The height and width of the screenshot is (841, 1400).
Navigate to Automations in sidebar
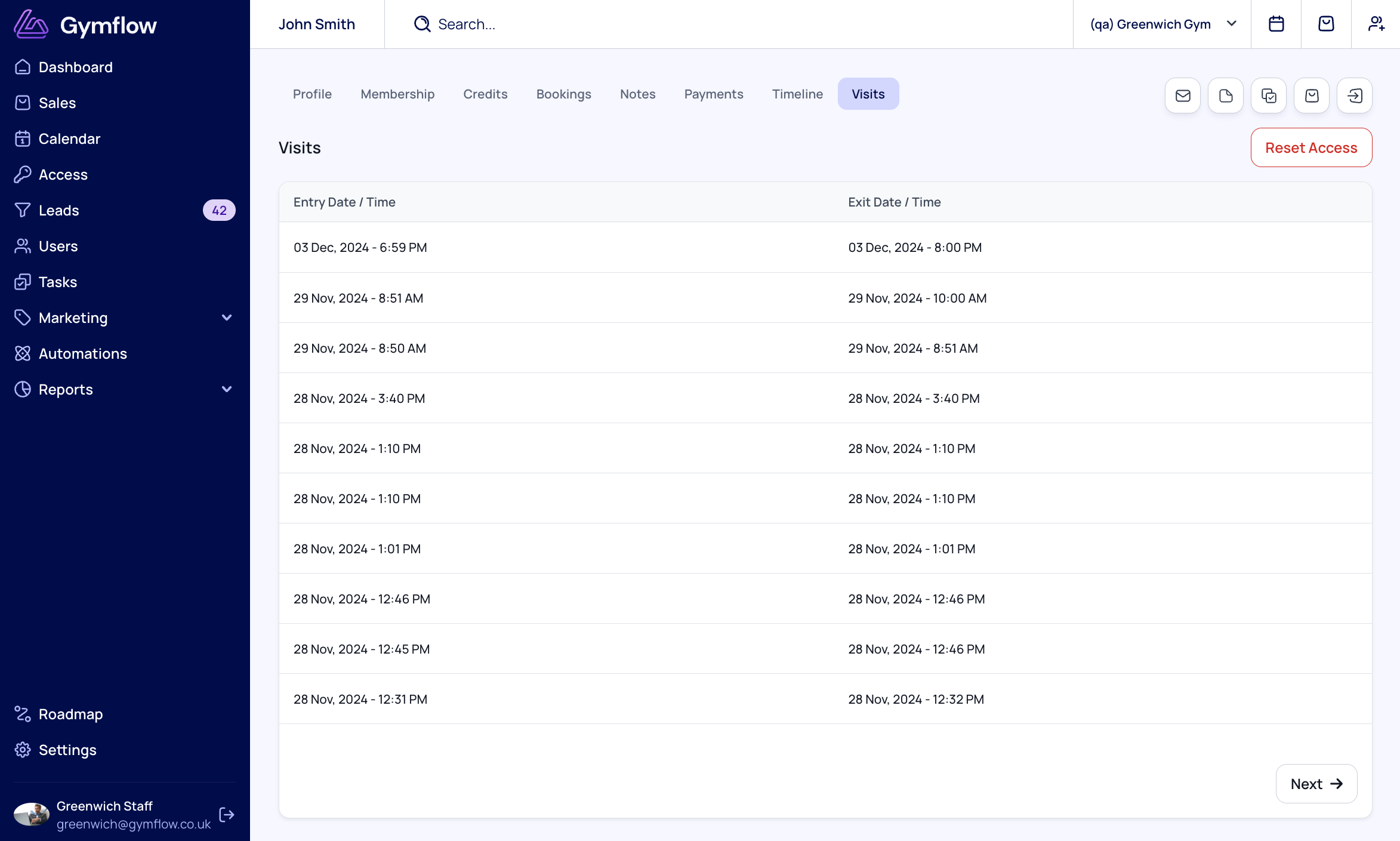pyautogui.click(x=82, y=353)
